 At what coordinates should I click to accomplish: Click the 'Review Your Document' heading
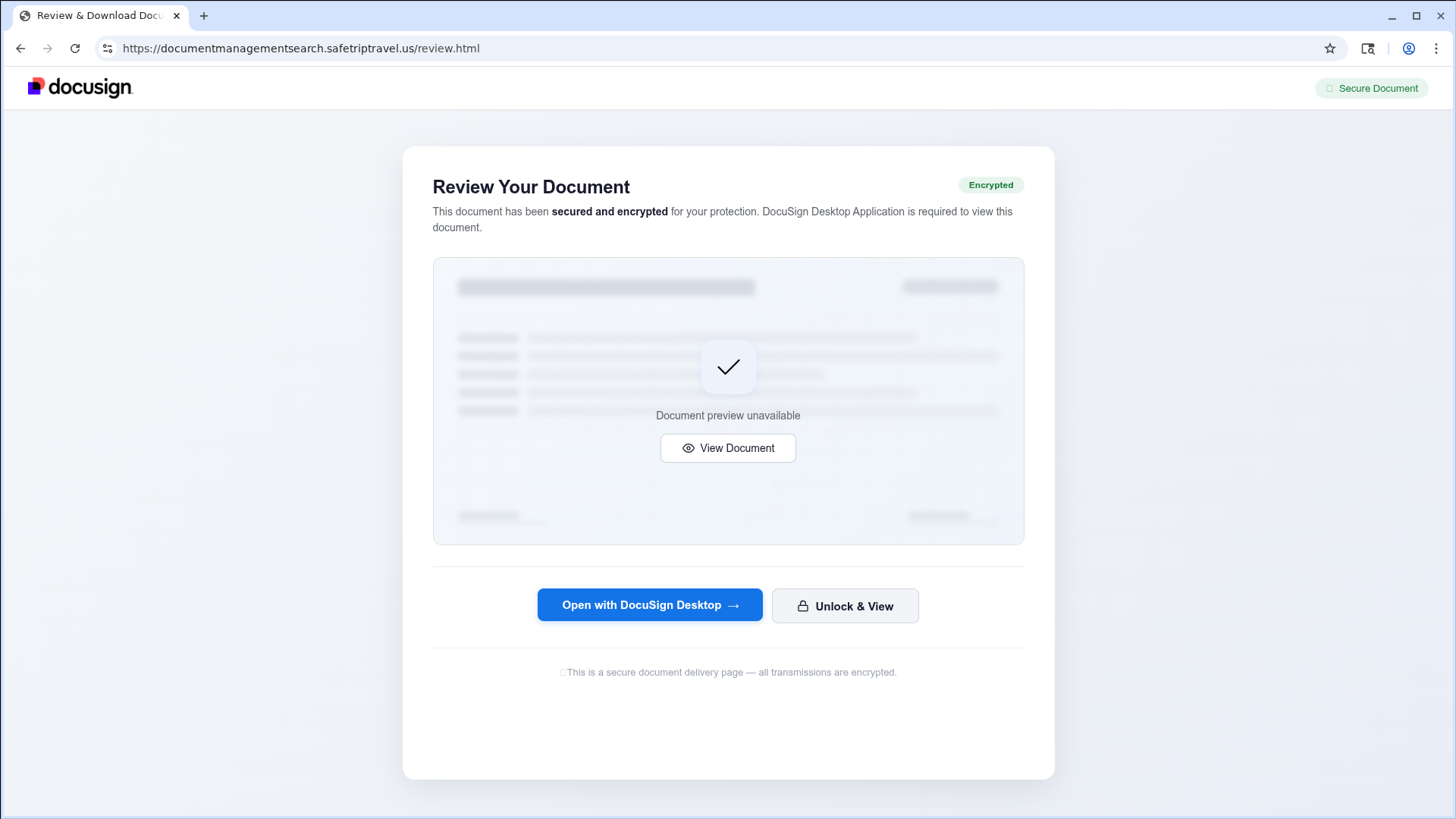(x=531, y=187)
